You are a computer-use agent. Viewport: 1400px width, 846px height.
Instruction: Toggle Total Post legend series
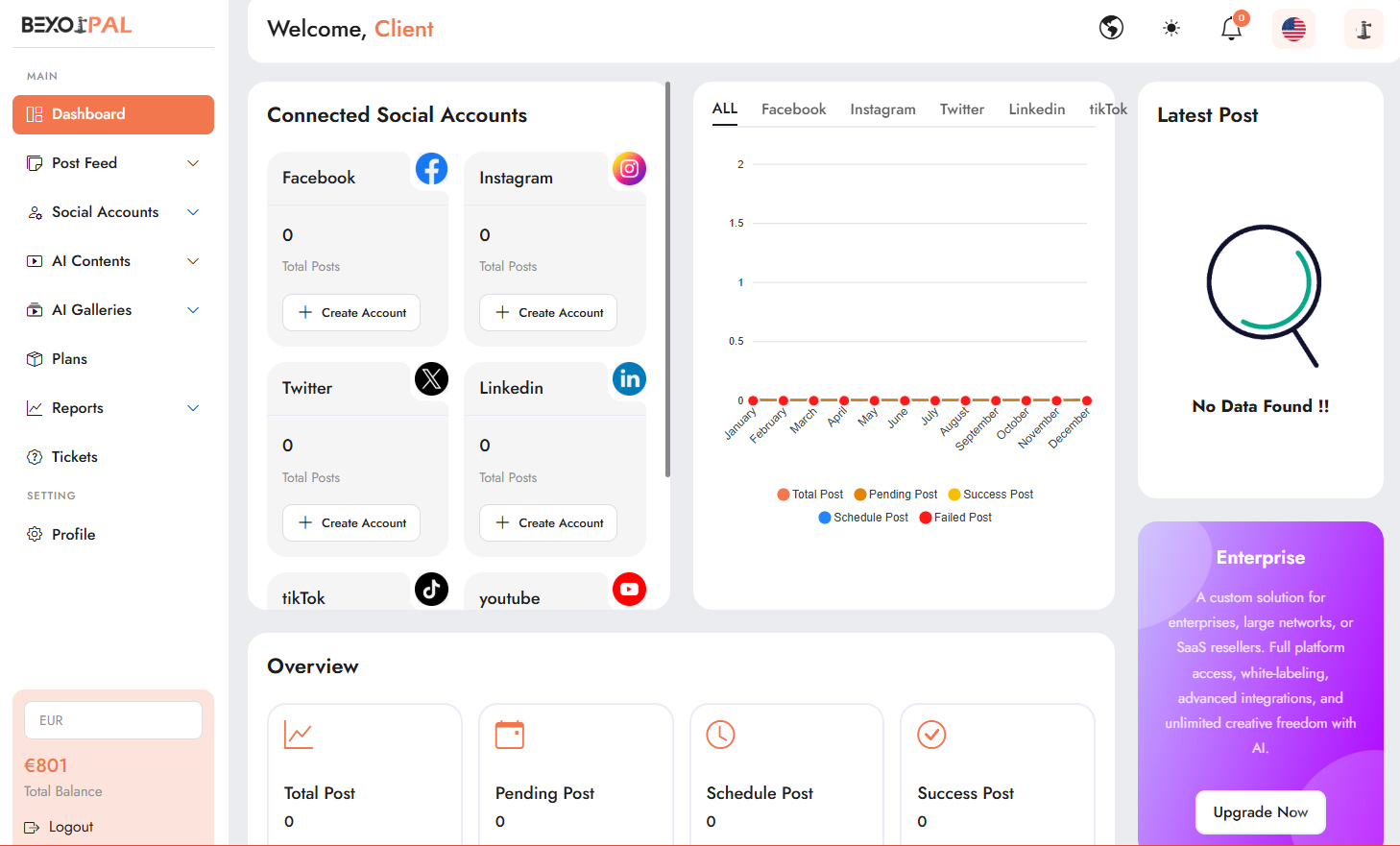coord(810,495)
